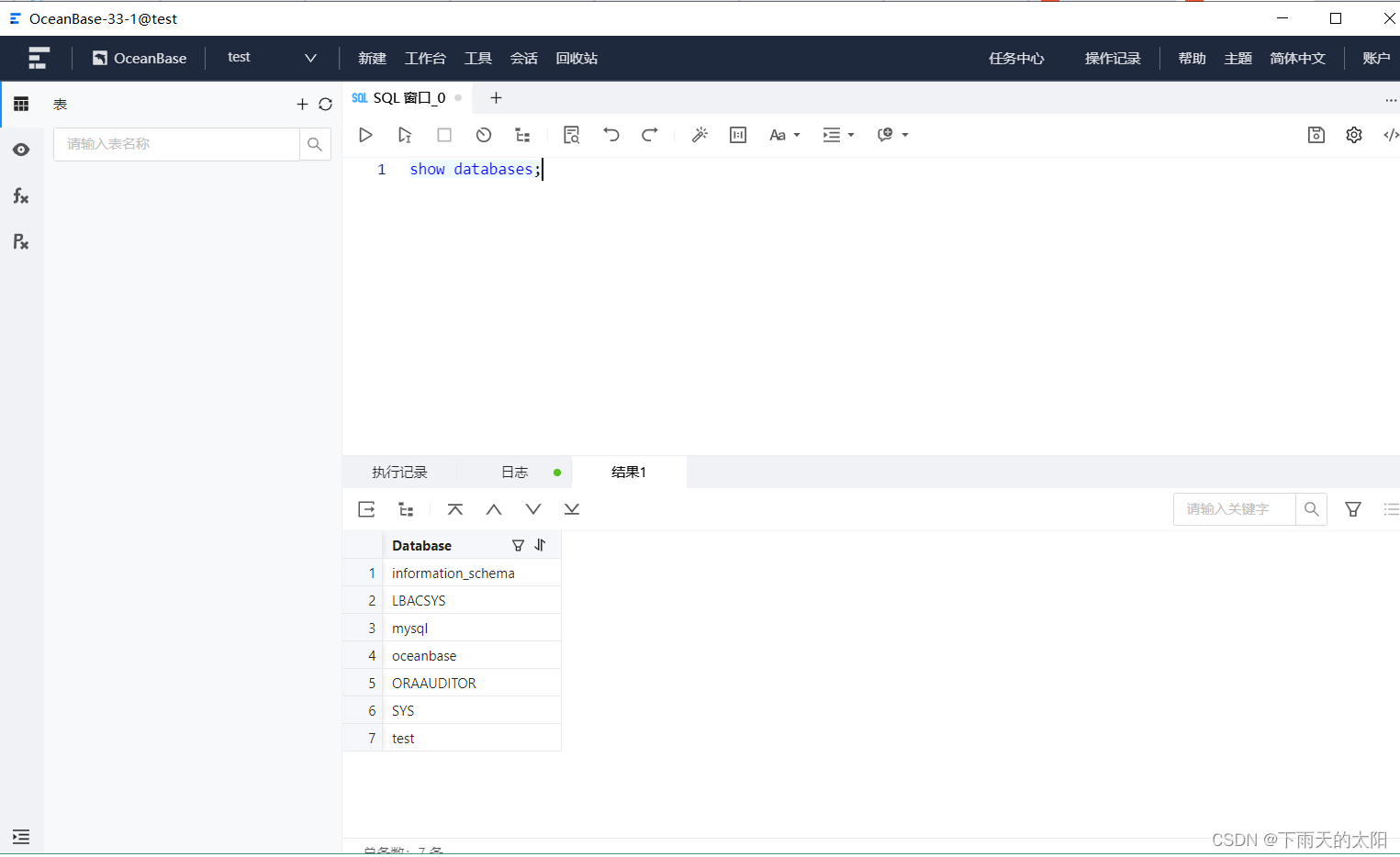Image resolution: width=1400 pixels, height=857 pixels.
Task: Select the procedures Px sidebar icon
Action: [x=21, y=241]
